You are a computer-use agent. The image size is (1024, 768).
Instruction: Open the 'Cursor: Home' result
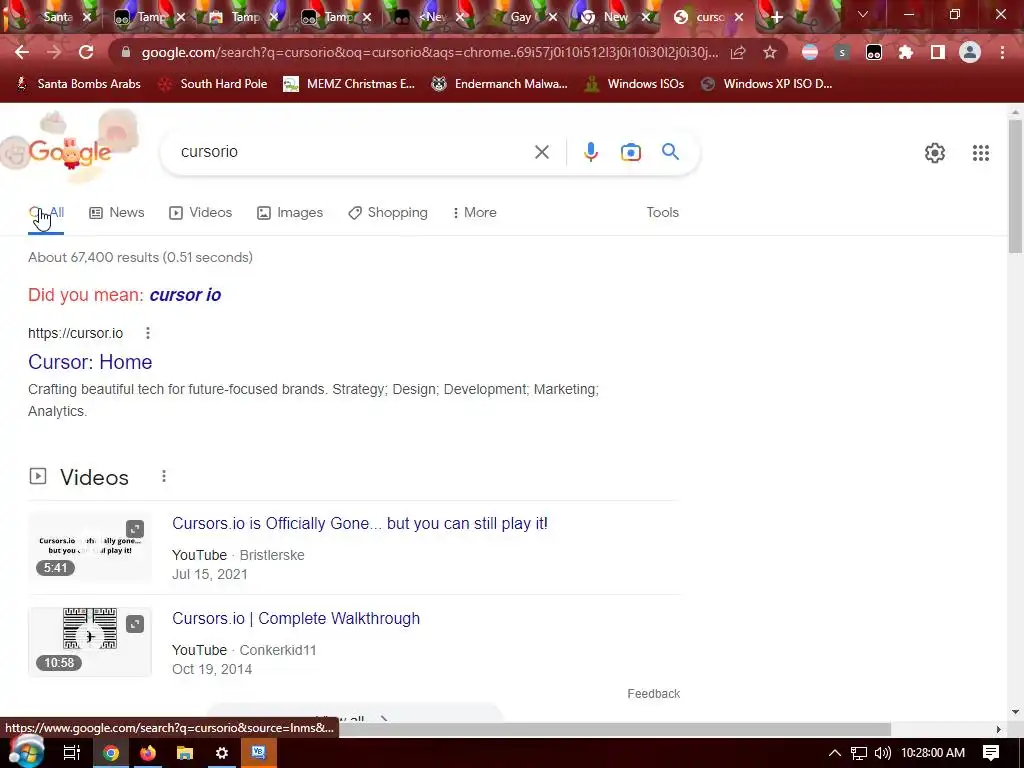[90, 362]
